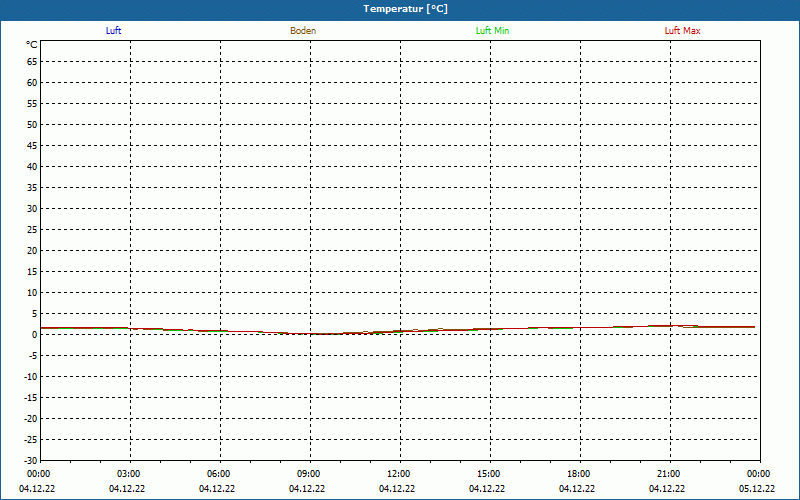Image resolution: width=800 pixels, height=500 pixels.
Task: Click the y-axis value '45'
Action: [x=32, y=146]
